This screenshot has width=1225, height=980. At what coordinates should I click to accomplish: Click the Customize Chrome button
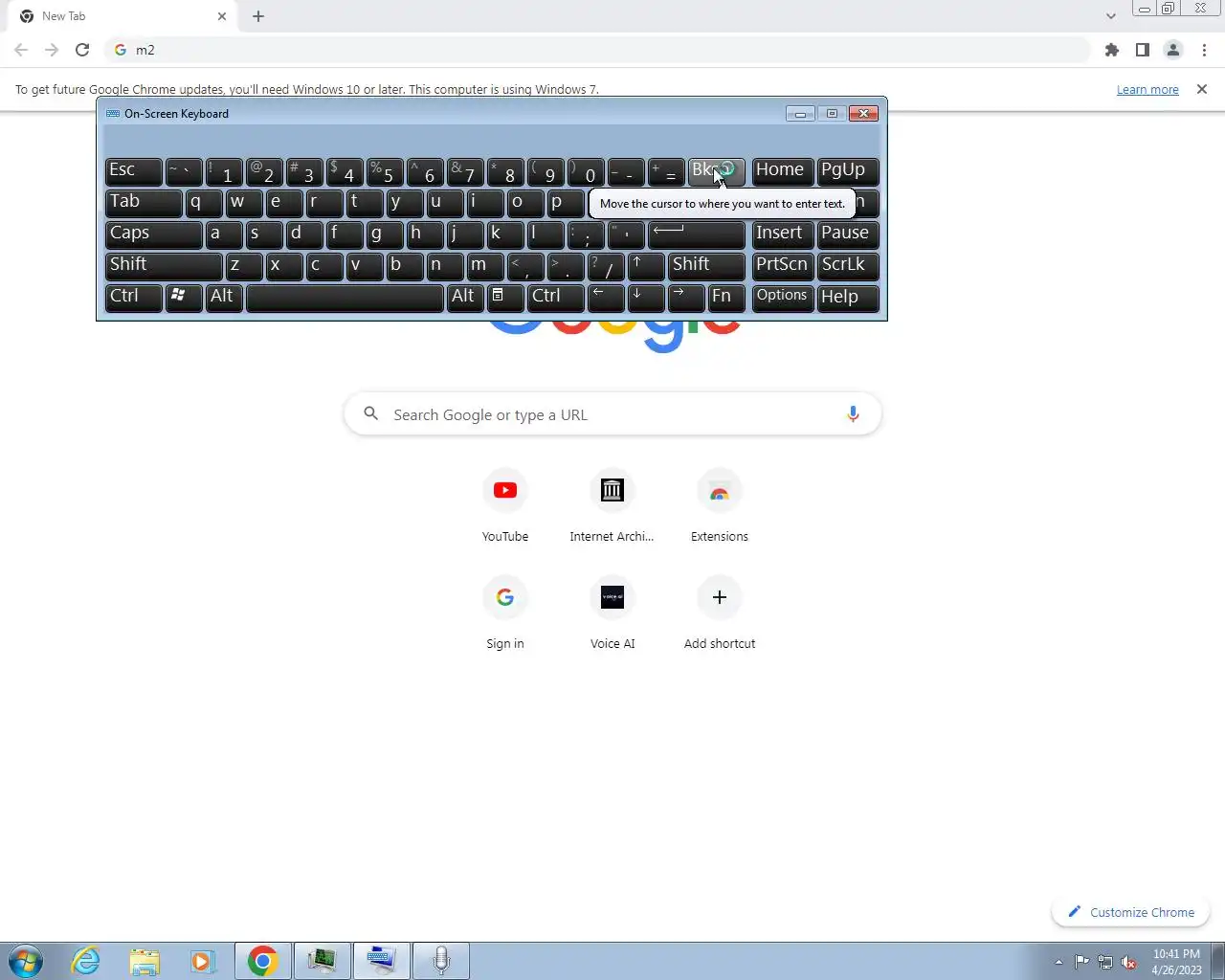tap(1131, 912)
